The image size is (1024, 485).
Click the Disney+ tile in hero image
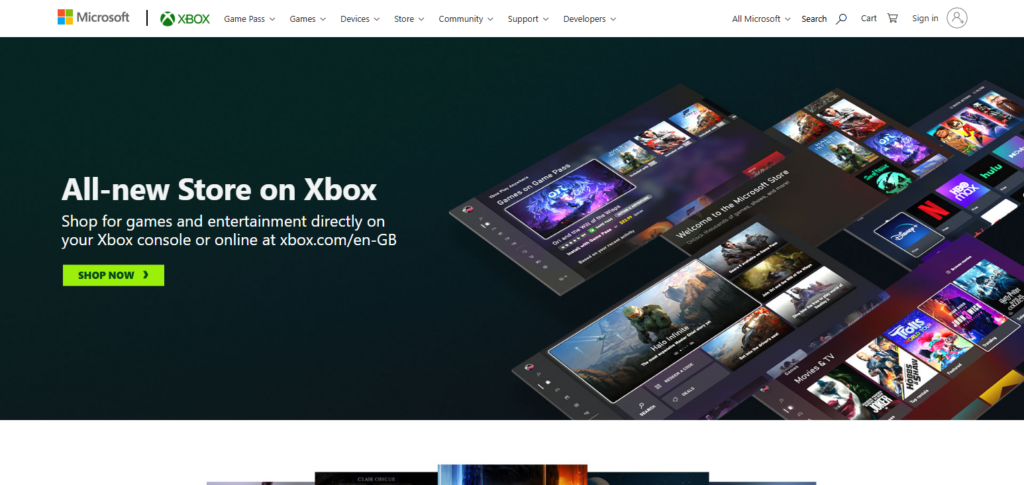[908, 236]
